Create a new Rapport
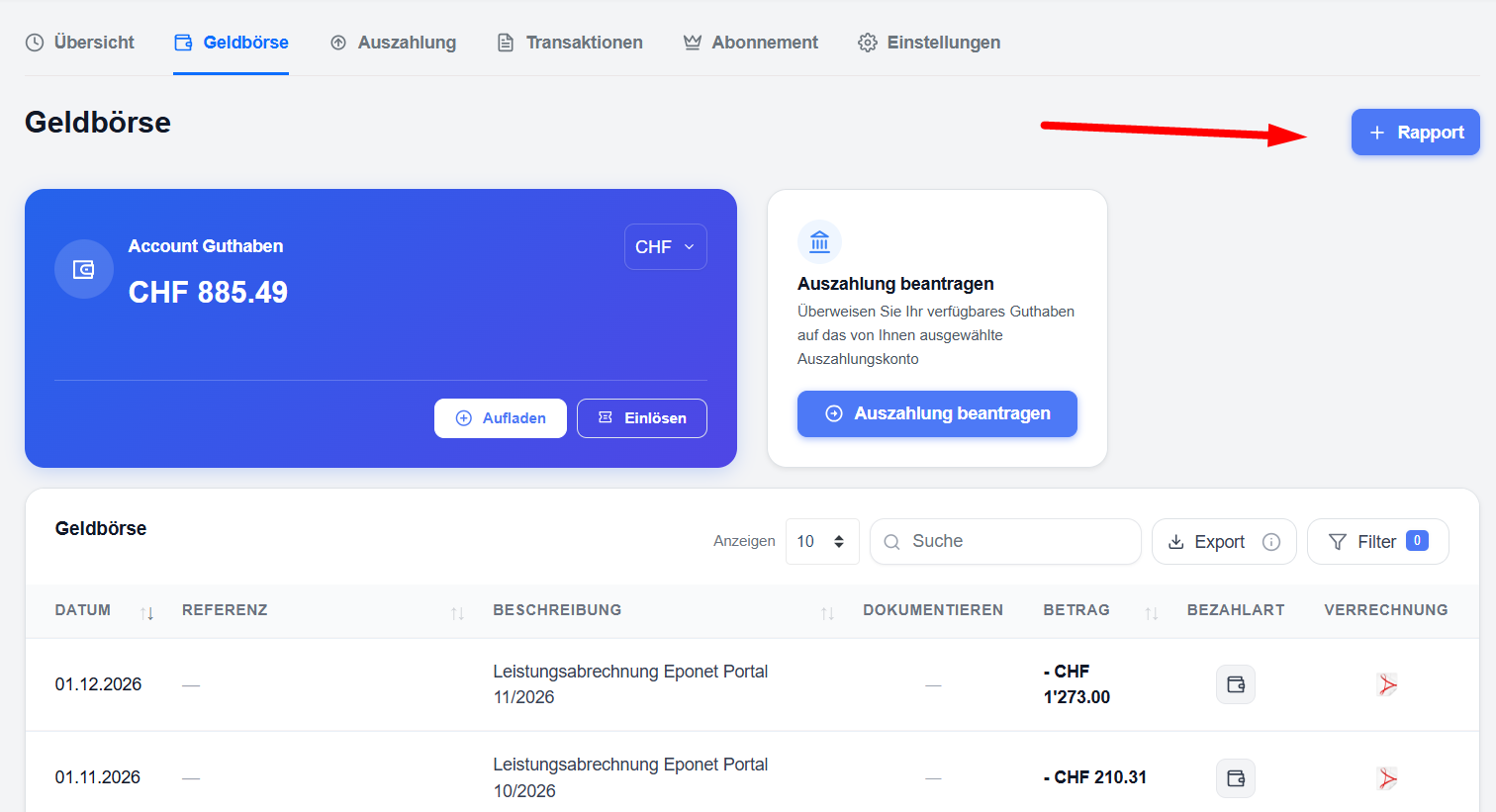The height and width of the screenshot is (812, 1496). [x=1415, y=133]
